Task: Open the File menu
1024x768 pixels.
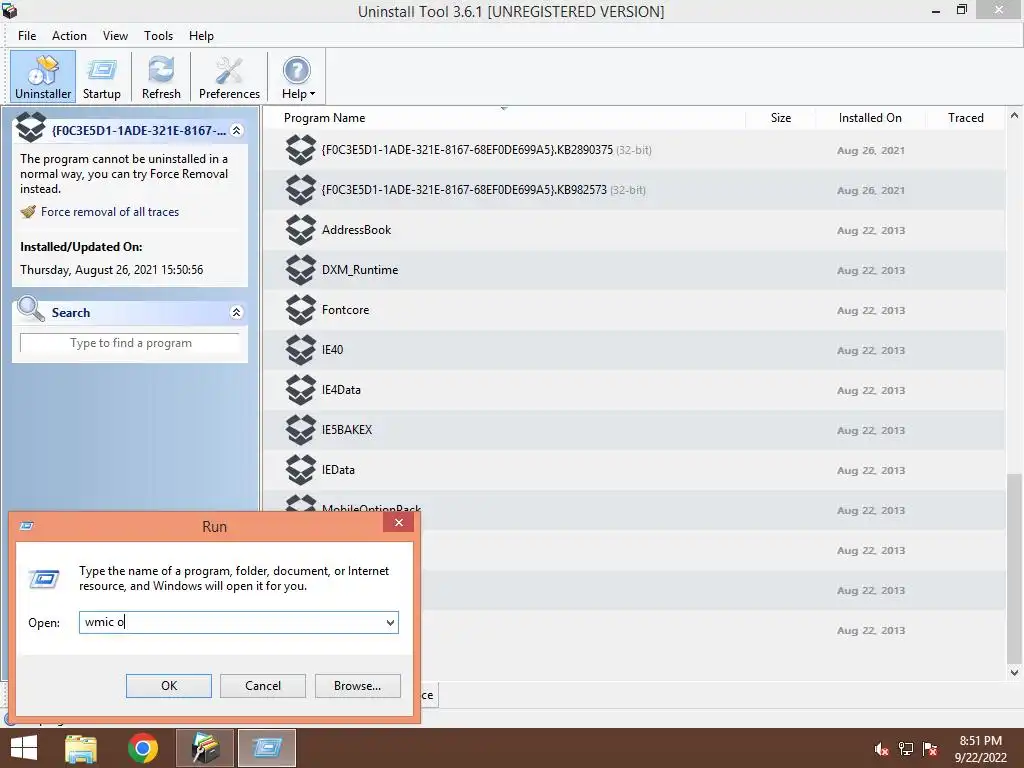Action: (27, 36)
